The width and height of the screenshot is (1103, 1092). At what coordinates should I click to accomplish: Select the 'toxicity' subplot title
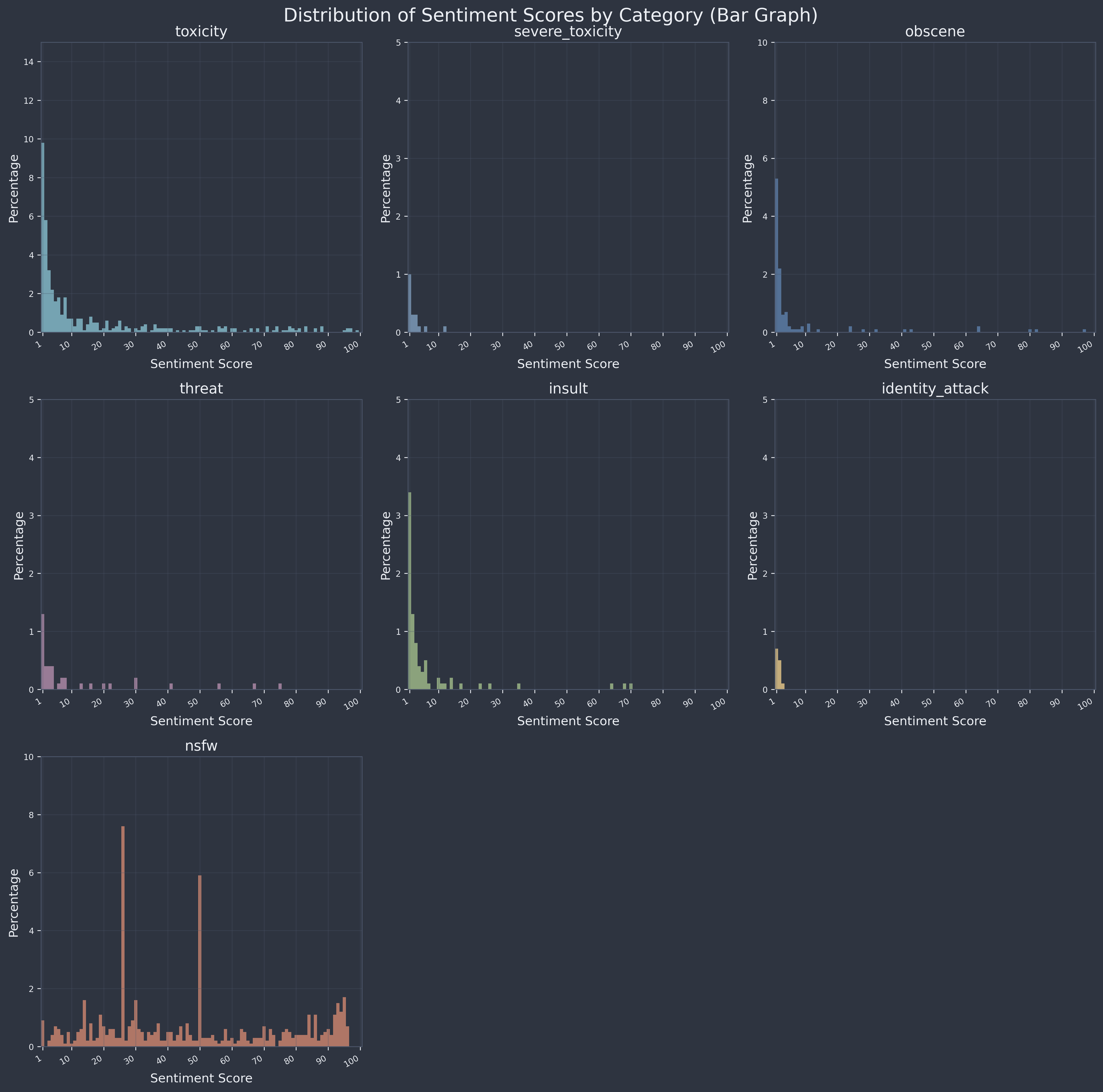click(201, 32)
